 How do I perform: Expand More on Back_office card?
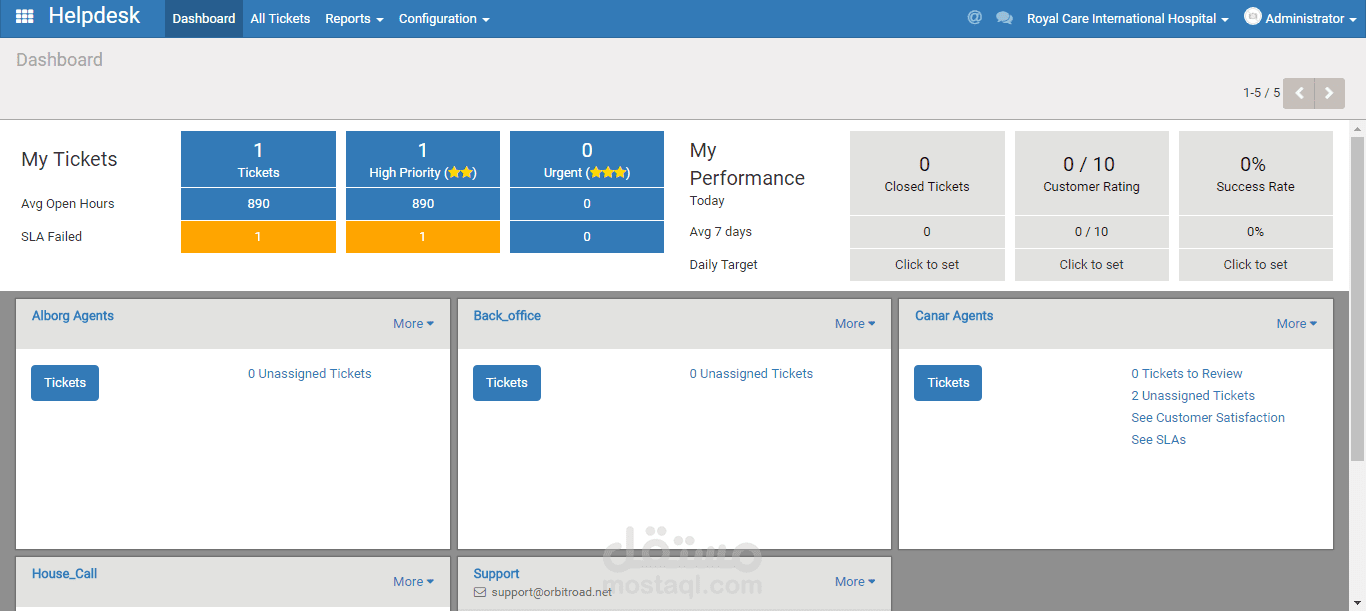pos(855,324)
